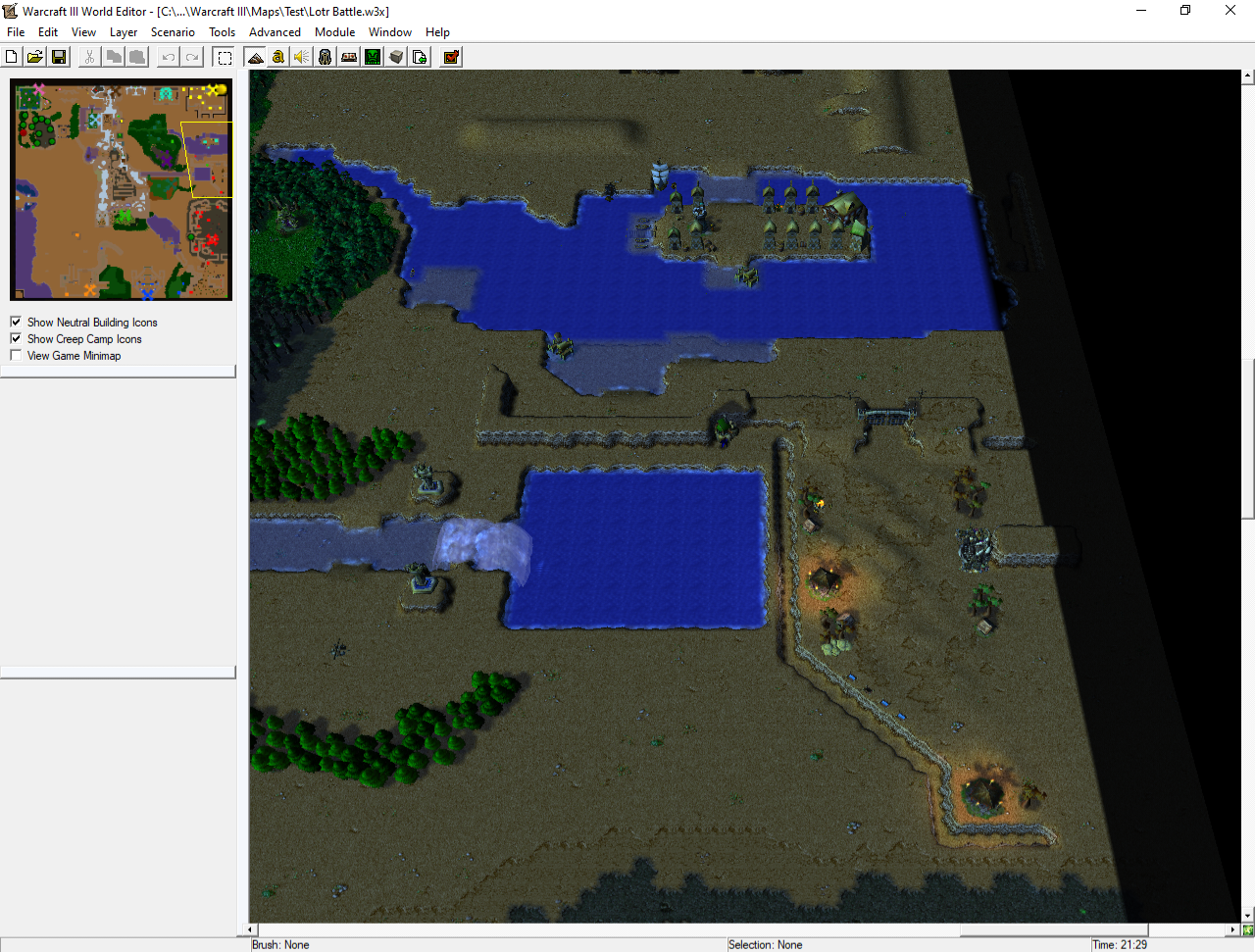The height and width of the screenshot is (952, 1255).
Task: Open the Terrain Editor module
Action: 255,57
